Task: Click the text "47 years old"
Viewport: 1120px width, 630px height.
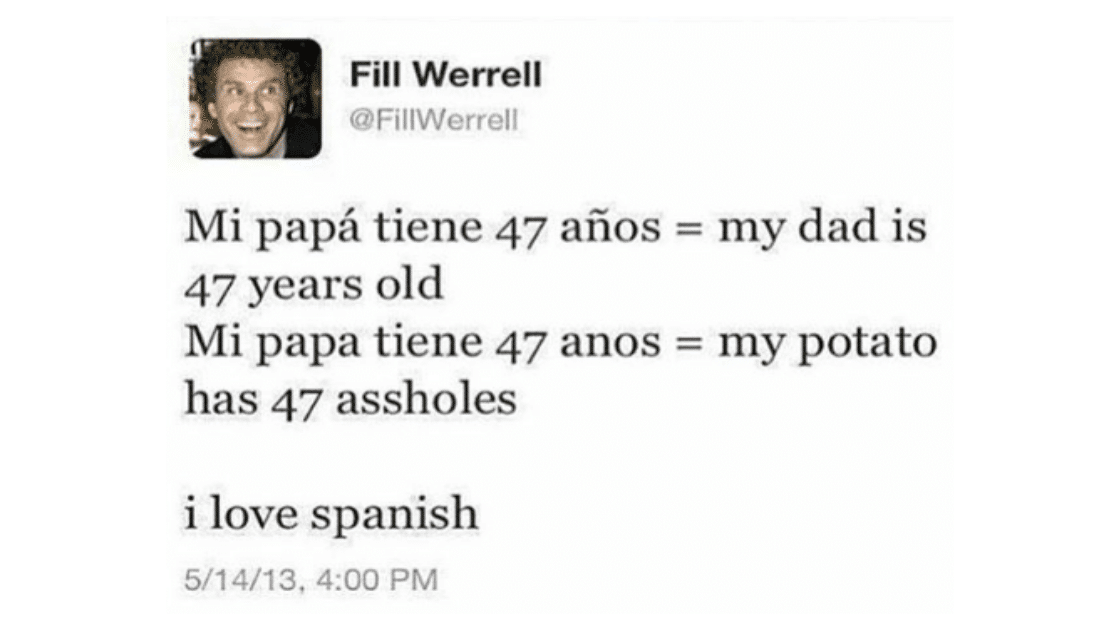Action: coord(314,286)
